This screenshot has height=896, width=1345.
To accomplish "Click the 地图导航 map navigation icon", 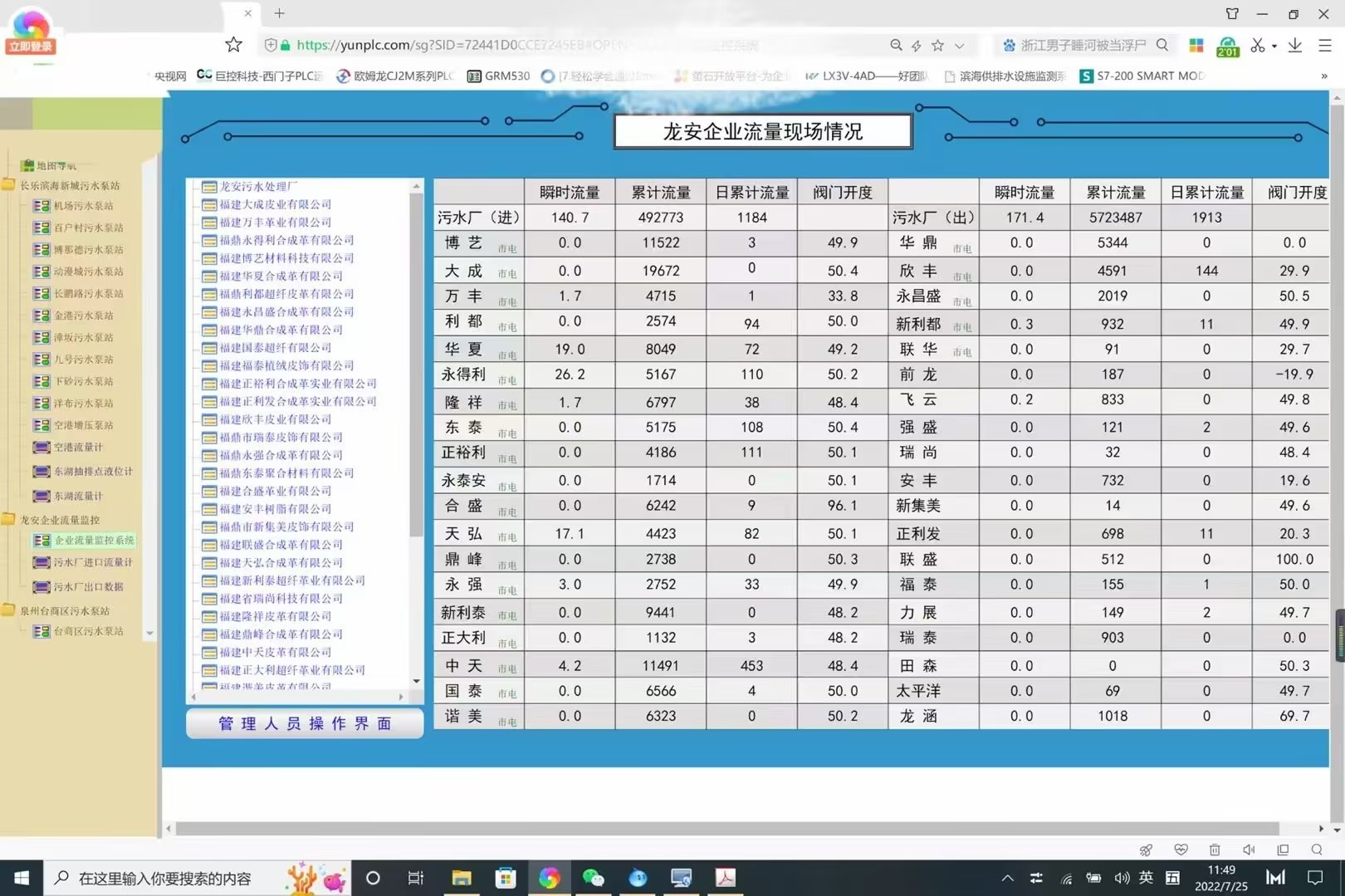I will 27,165.
